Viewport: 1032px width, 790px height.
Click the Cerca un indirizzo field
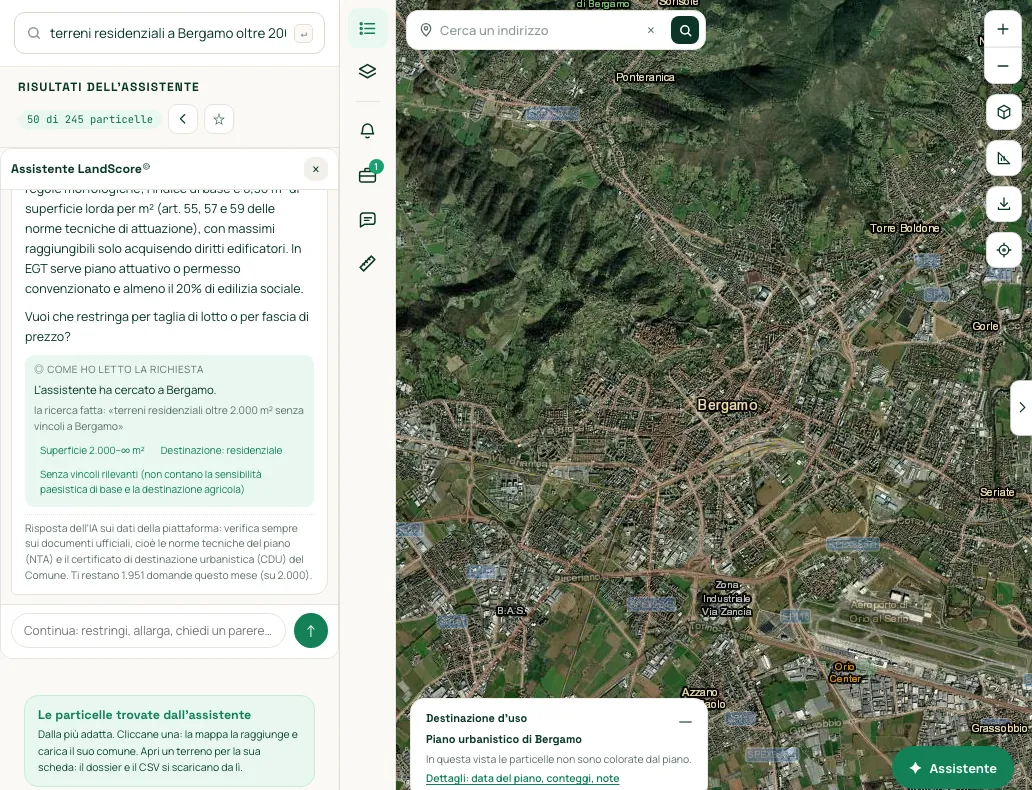click(x=539, y=30)
